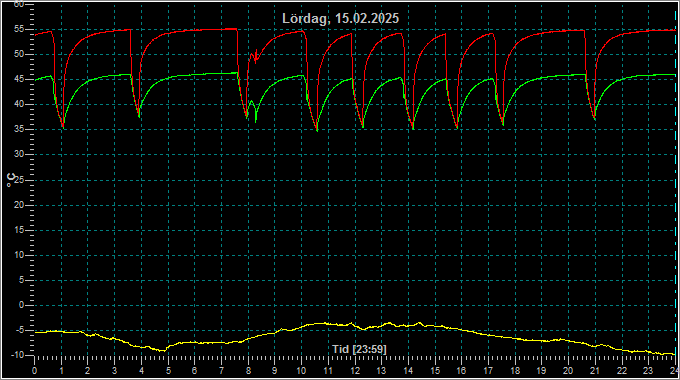Screen dimensions: 680x380
Task: Select hour 3 on the time axis
Action: tap(114, 371)
